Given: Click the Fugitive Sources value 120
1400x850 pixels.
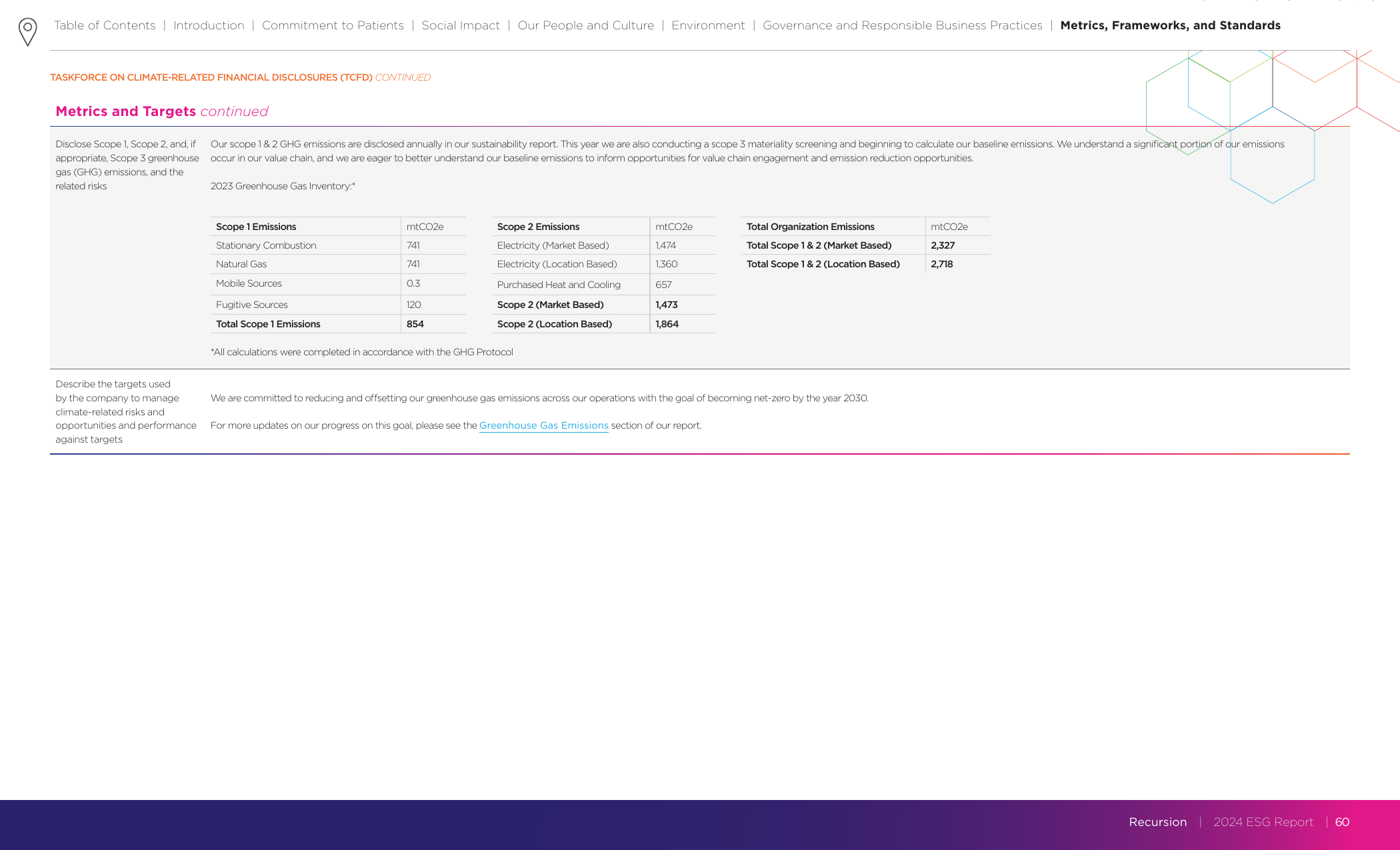Looking at the screenshot, I should 414,305.
